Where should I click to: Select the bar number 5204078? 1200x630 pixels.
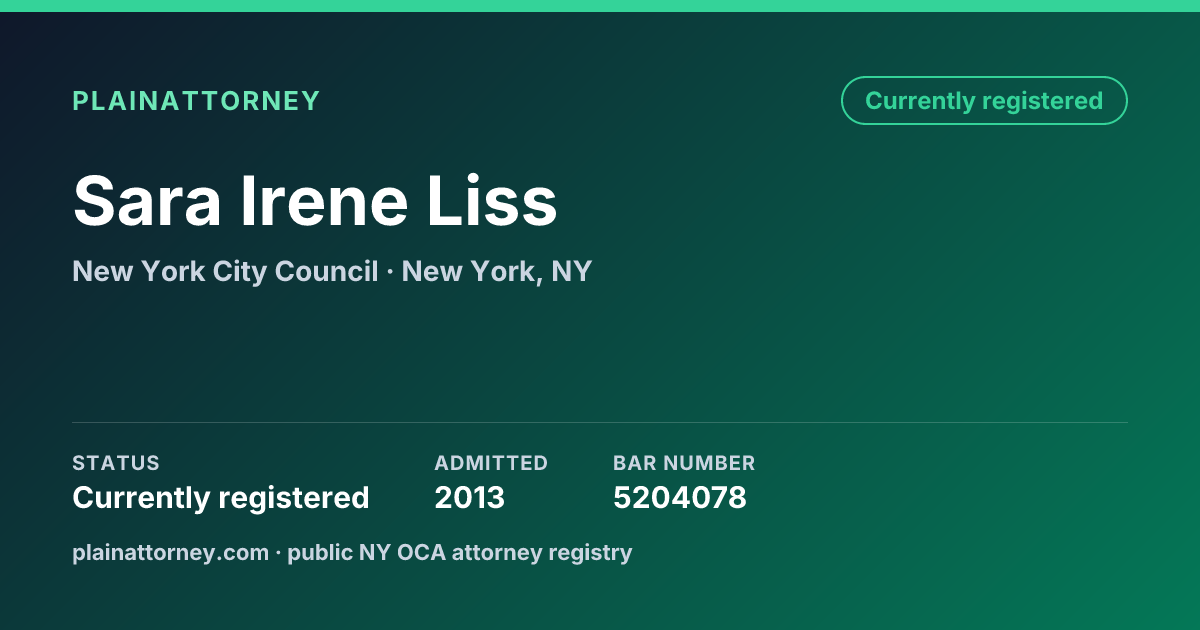[680, 497]
